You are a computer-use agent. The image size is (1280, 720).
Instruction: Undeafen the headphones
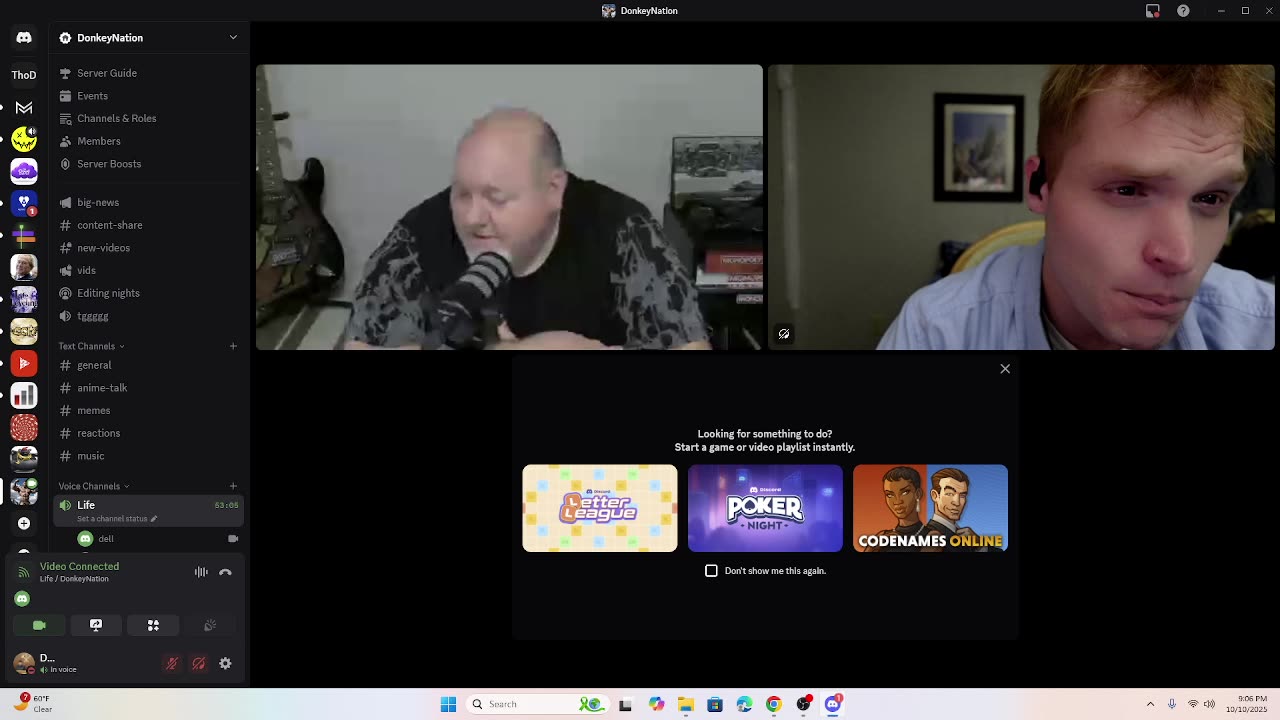click(x=199, y=664)
